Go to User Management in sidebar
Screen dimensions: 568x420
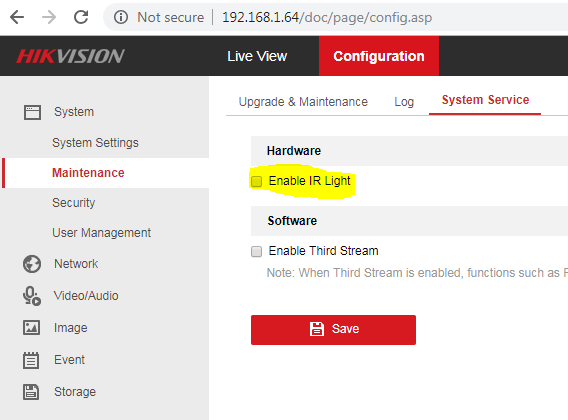(x=101, y=233)
